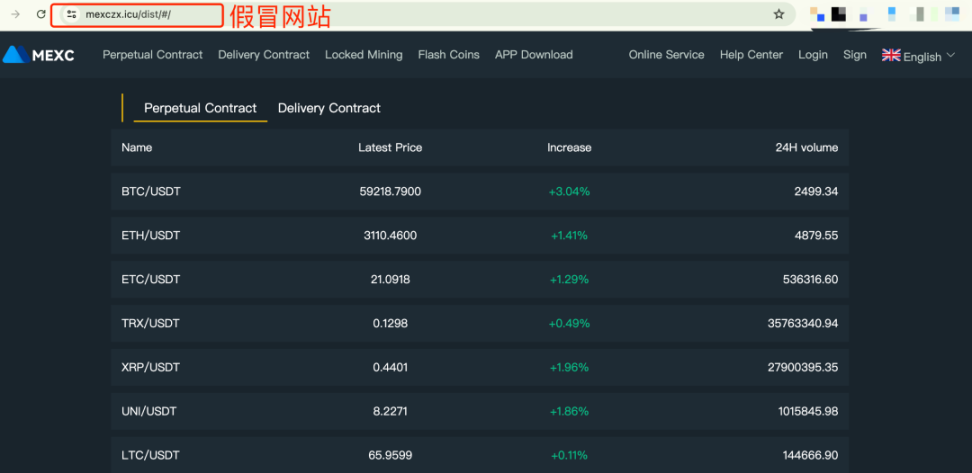This screenshot has width=972, height=473.
Task: Select the BTC/USDT row
Action: click(480, 192)
